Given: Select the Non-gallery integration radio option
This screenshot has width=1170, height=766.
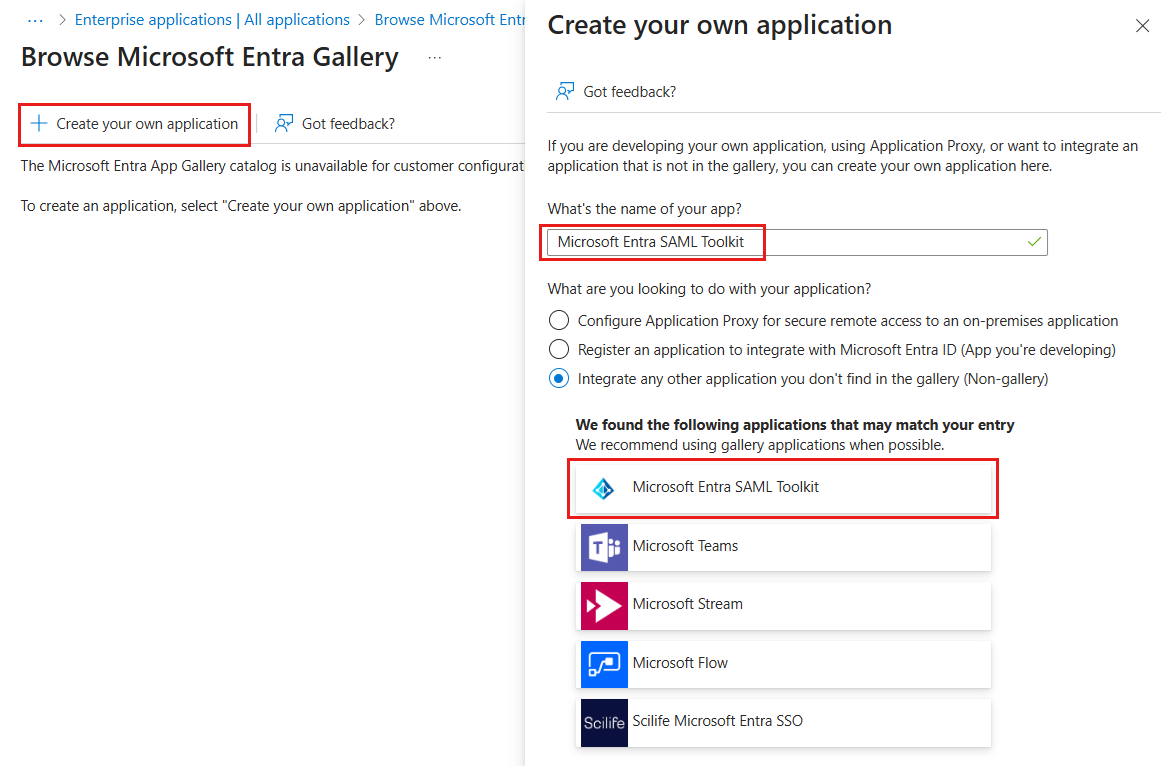Looking at the screenshot, I should click(558, 379).
